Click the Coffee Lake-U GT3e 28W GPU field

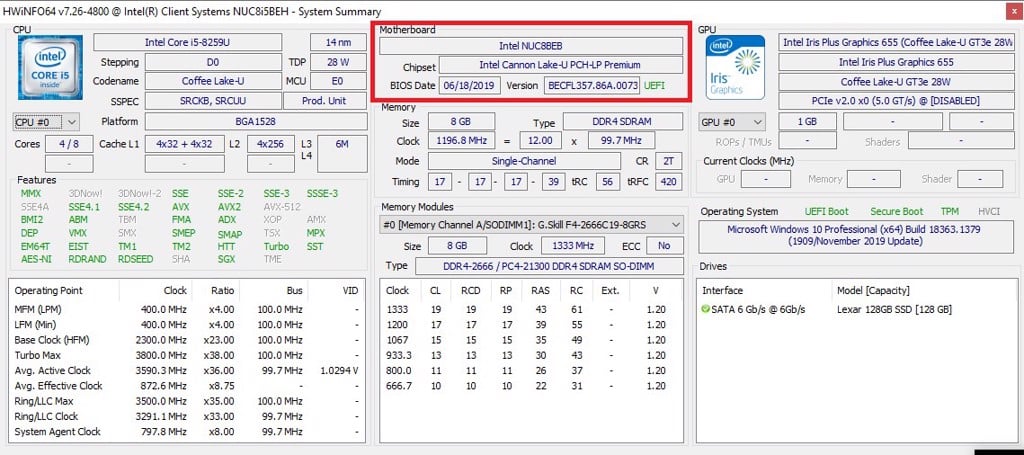tap(897, 82)
